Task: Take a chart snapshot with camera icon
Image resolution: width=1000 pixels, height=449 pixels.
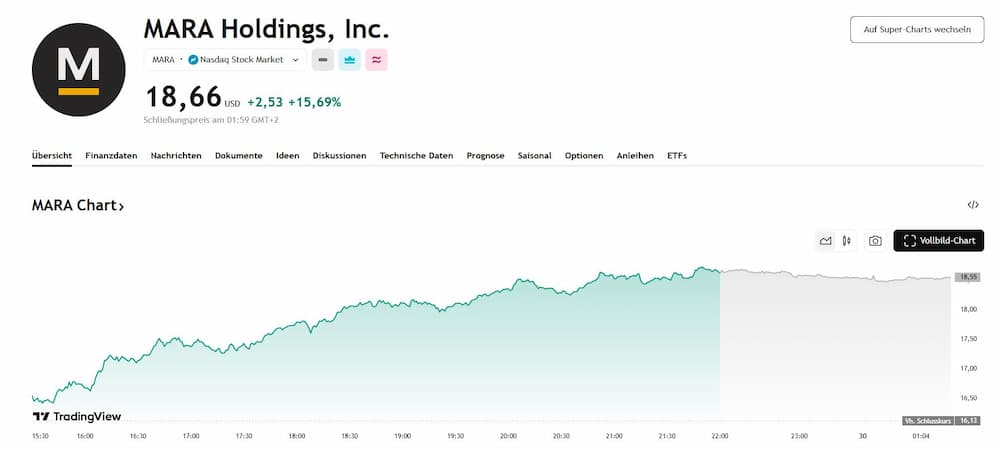Action: (875, 241)
